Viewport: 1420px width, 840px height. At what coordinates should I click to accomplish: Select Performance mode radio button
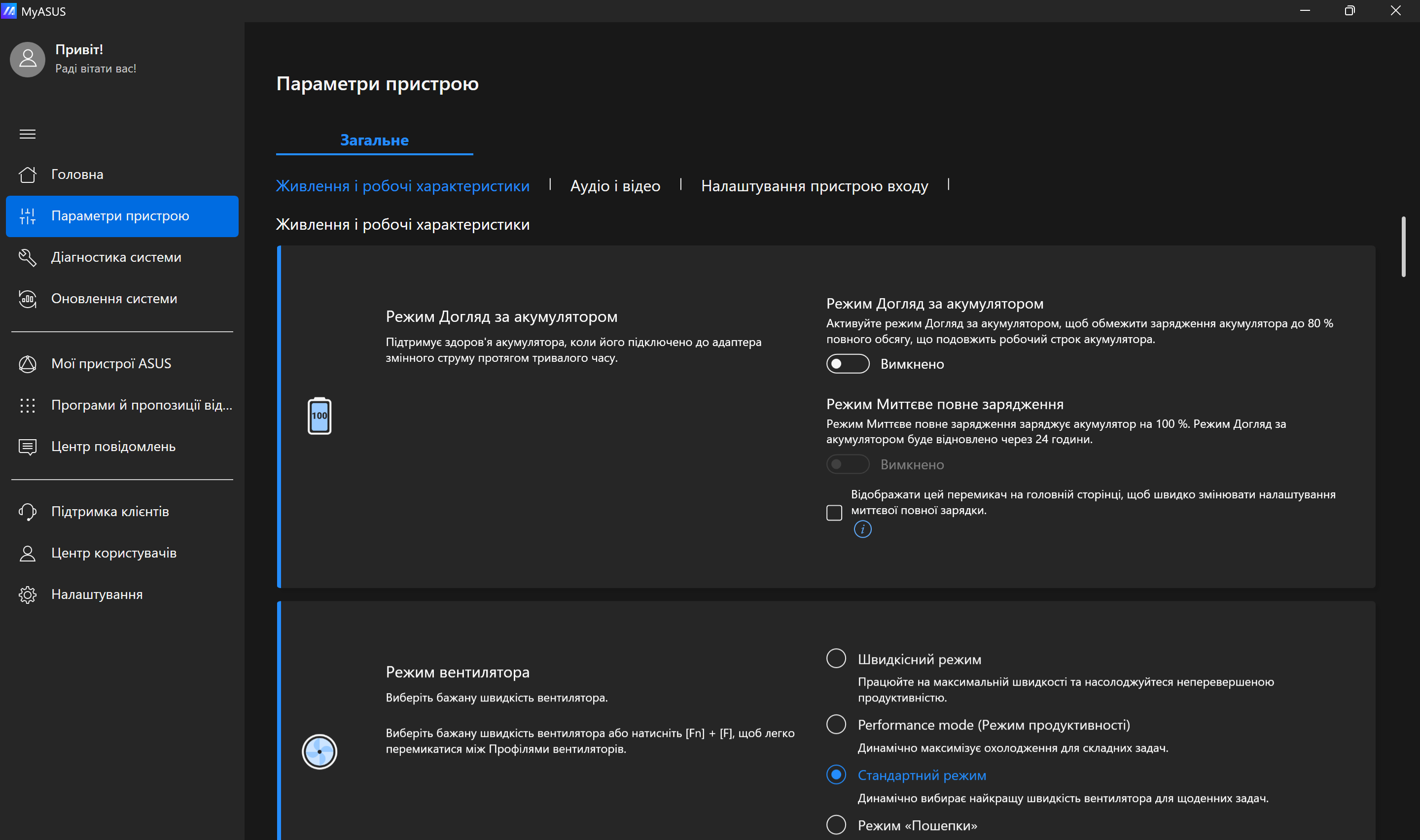[x=836, y=724]
